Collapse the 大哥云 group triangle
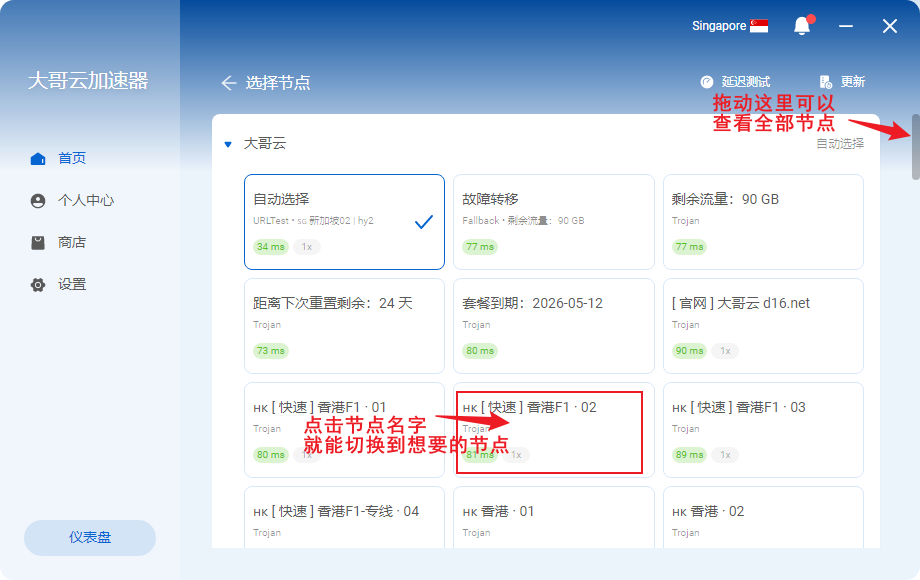920x580 pixels. (x=228, y=144)
